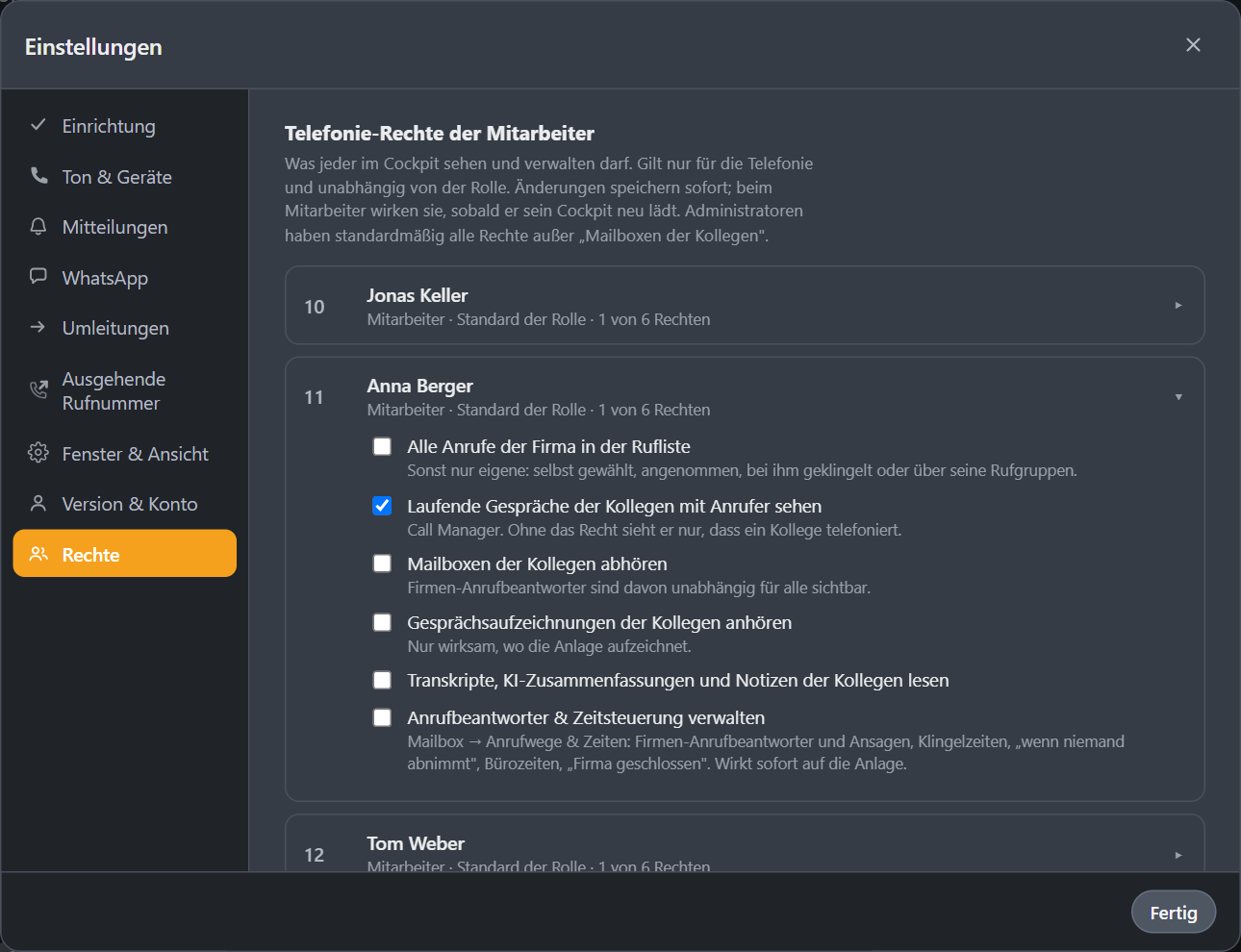Click the bell icon for Mitteilungen

(38, 226)
